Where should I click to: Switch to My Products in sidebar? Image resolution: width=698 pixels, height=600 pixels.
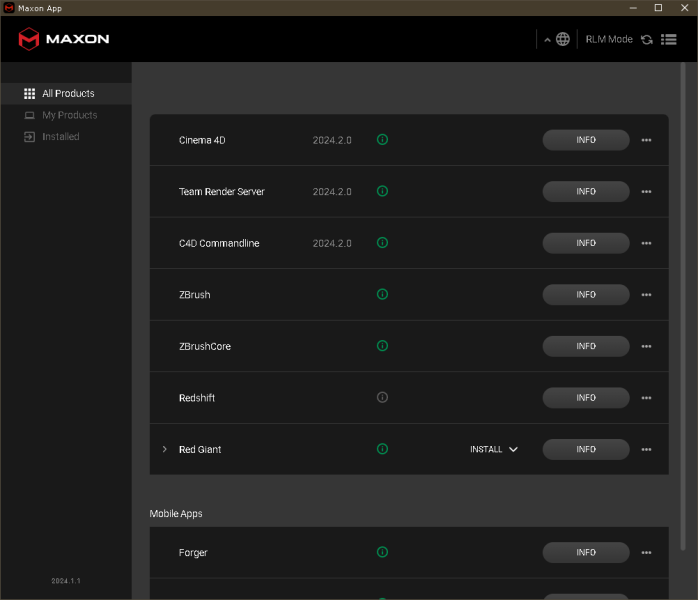[x=66, y=115]
